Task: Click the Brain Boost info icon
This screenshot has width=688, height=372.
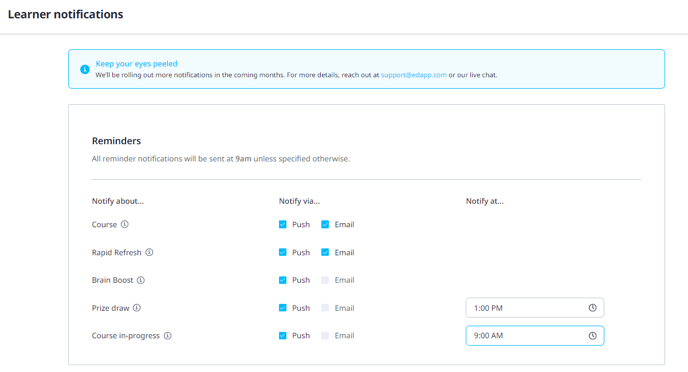Action: (x=140, y=280)
